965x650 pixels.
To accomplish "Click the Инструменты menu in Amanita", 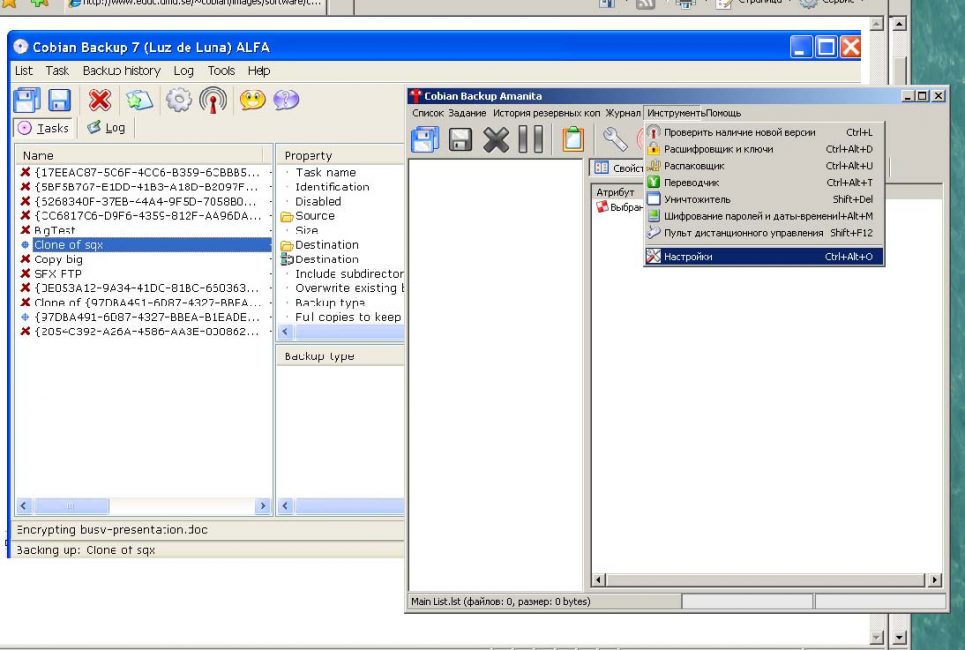I will coord(676,113).
